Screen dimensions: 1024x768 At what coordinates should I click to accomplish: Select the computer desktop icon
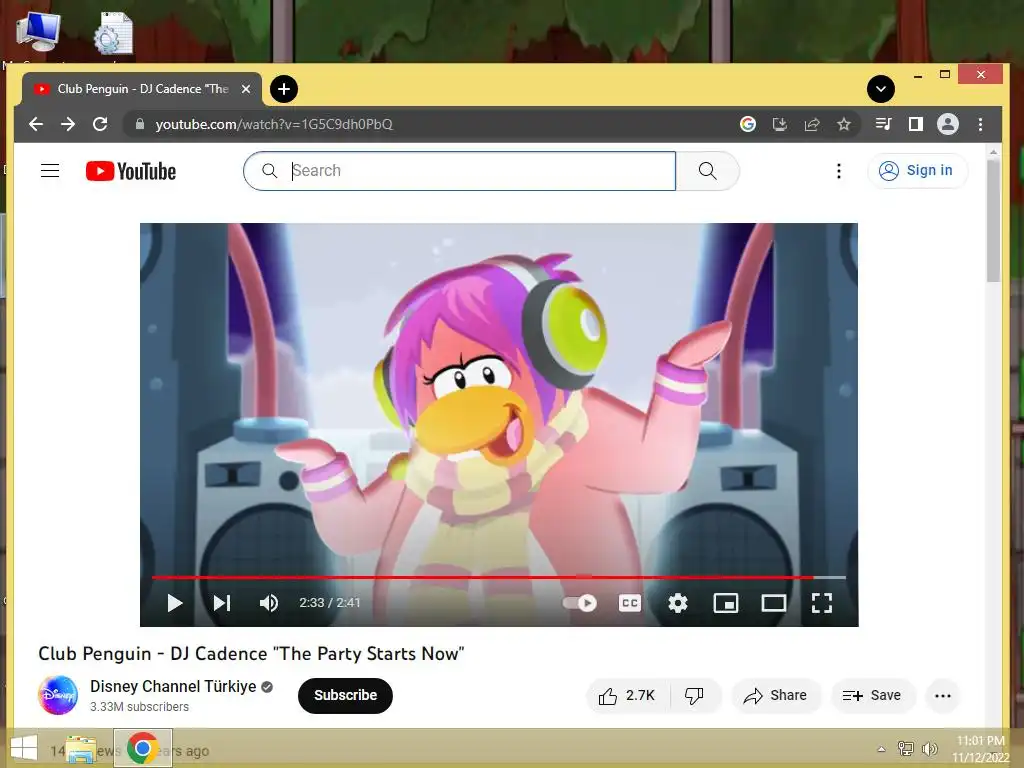point(38,32)
